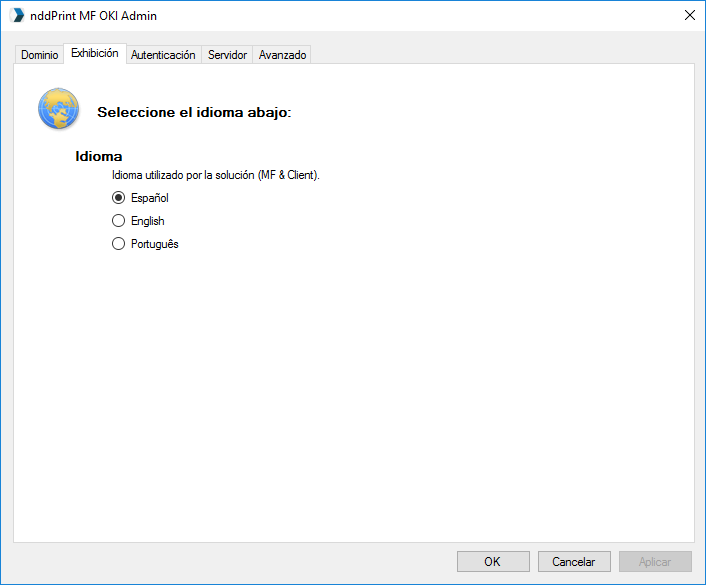This screenshot has height=585, width=706.
Task: Click the 'Seleccione el idioma abajo' heading
Action: point(194,112)
